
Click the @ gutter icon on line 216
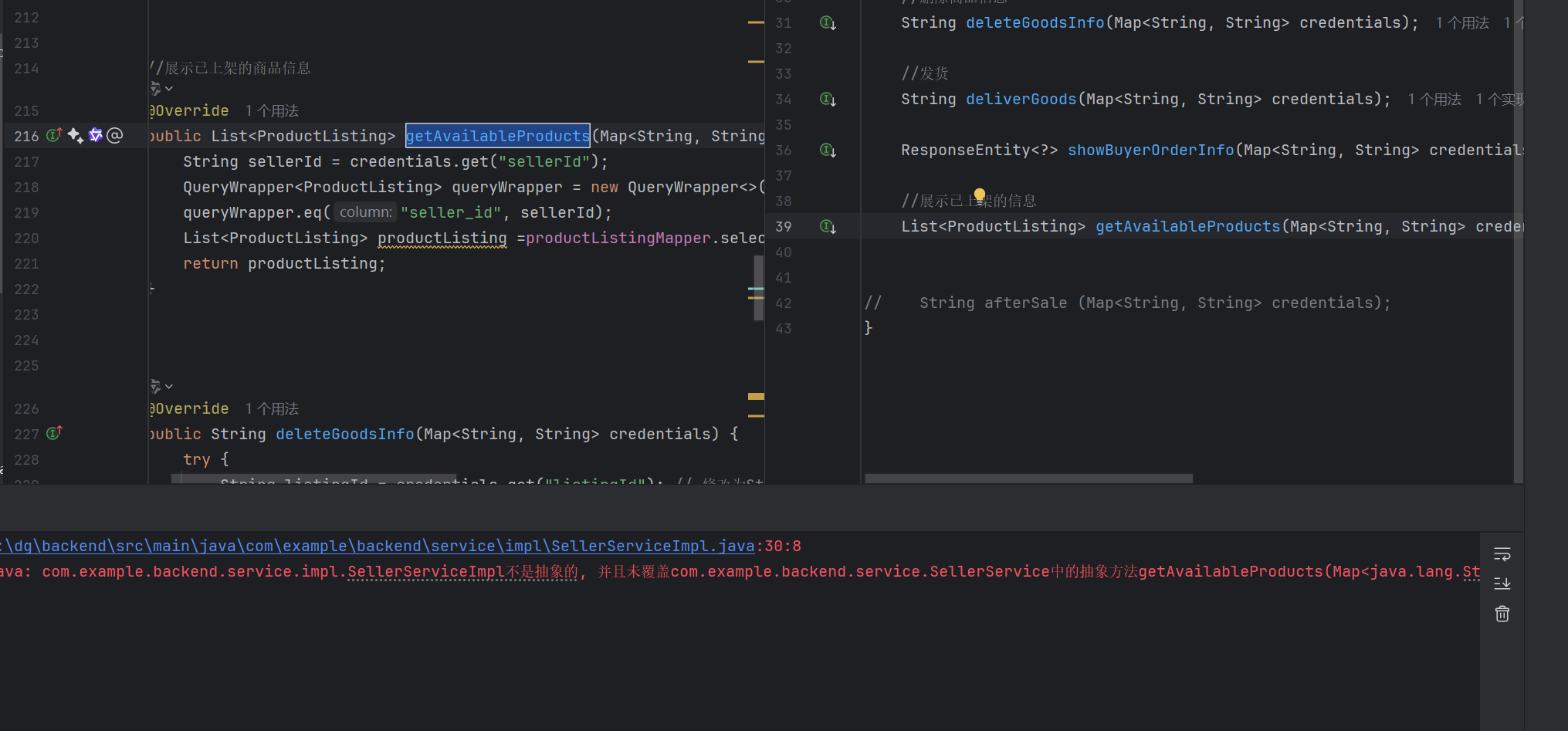(x=115, y=136)
